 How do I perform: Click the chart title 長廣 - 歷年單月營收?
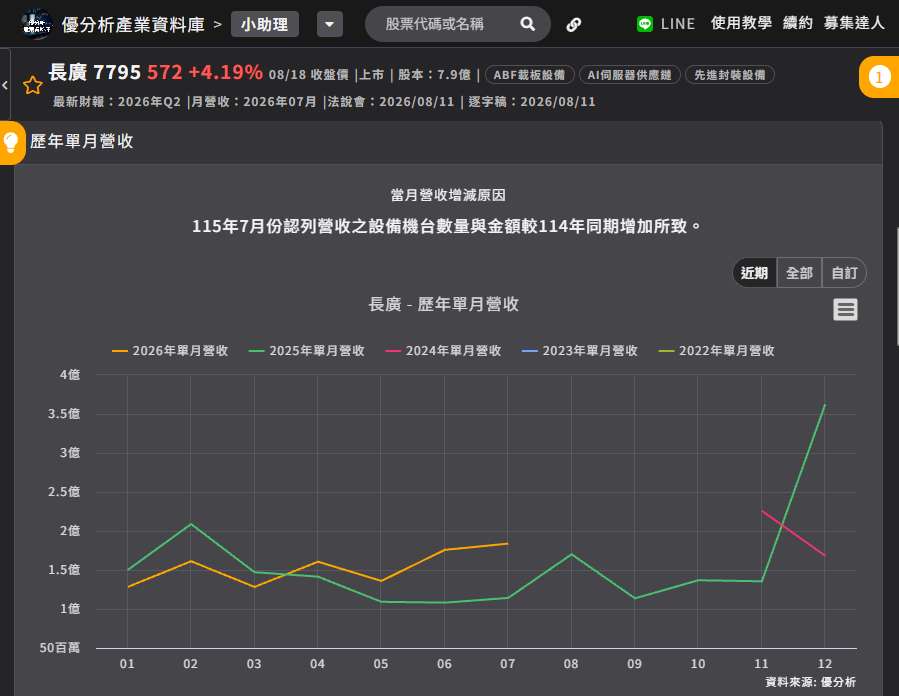point(443,304)
